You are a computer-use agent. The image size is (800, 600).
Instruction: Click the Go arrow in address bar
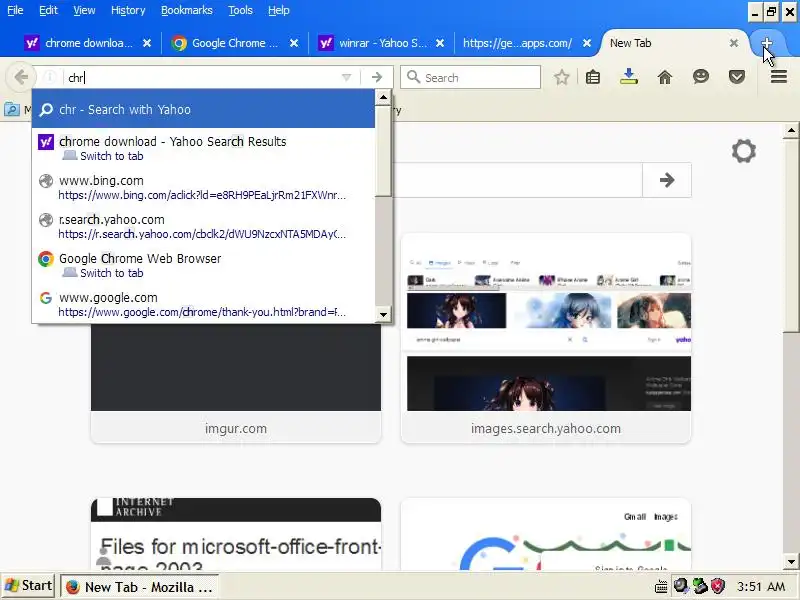pos(377,78)
